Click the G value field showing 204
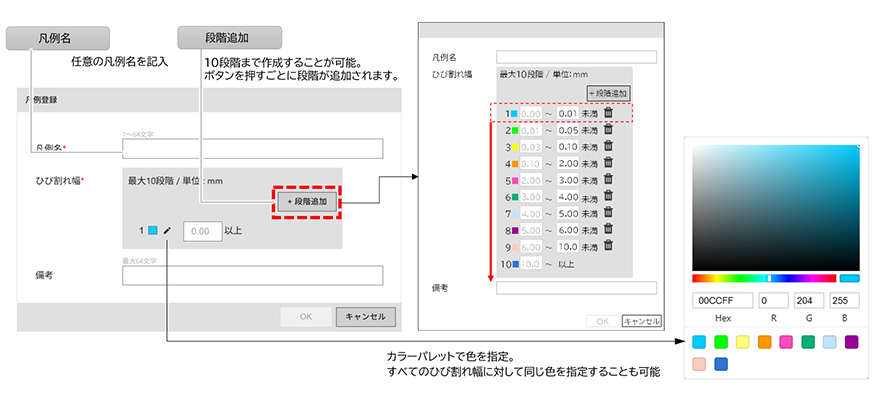880x400 pixels. tap(807, 301)
